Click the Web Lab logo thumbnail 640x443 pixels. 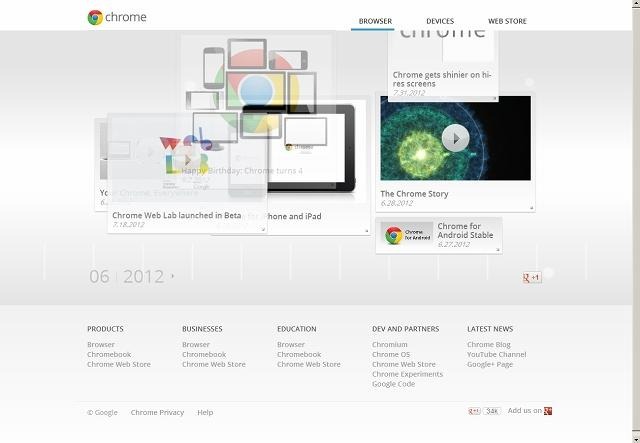pyautogui.click(x=187, y=155)
